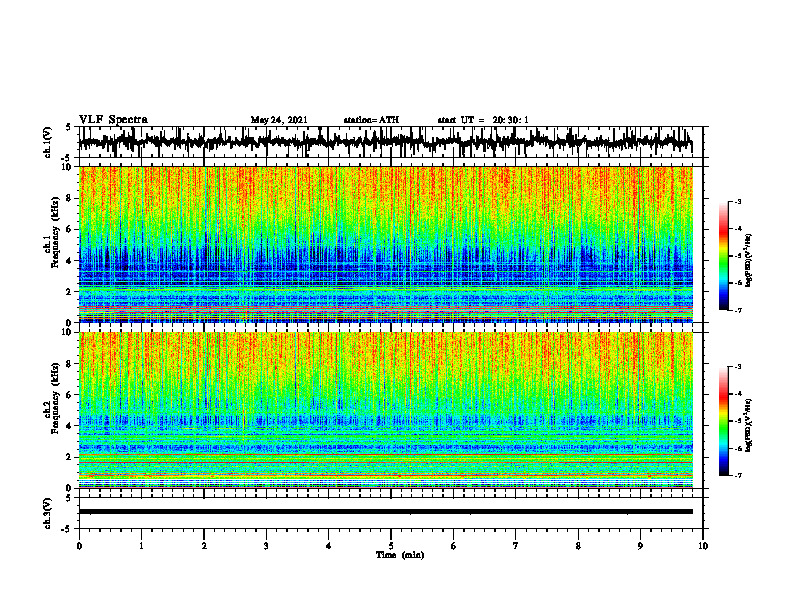Click the ch.1 frequency tick label 4

pos(69,261)
